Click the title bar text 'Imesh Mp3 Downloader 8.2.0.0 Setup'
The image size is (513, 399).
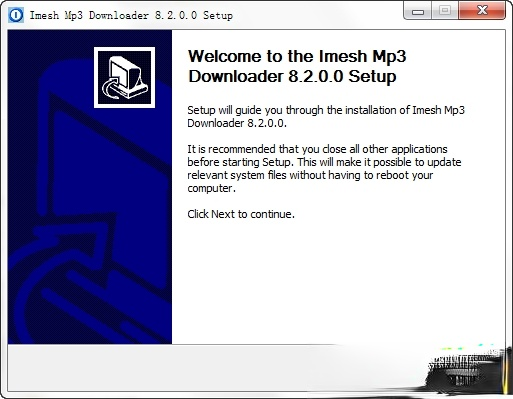[131, 15]
